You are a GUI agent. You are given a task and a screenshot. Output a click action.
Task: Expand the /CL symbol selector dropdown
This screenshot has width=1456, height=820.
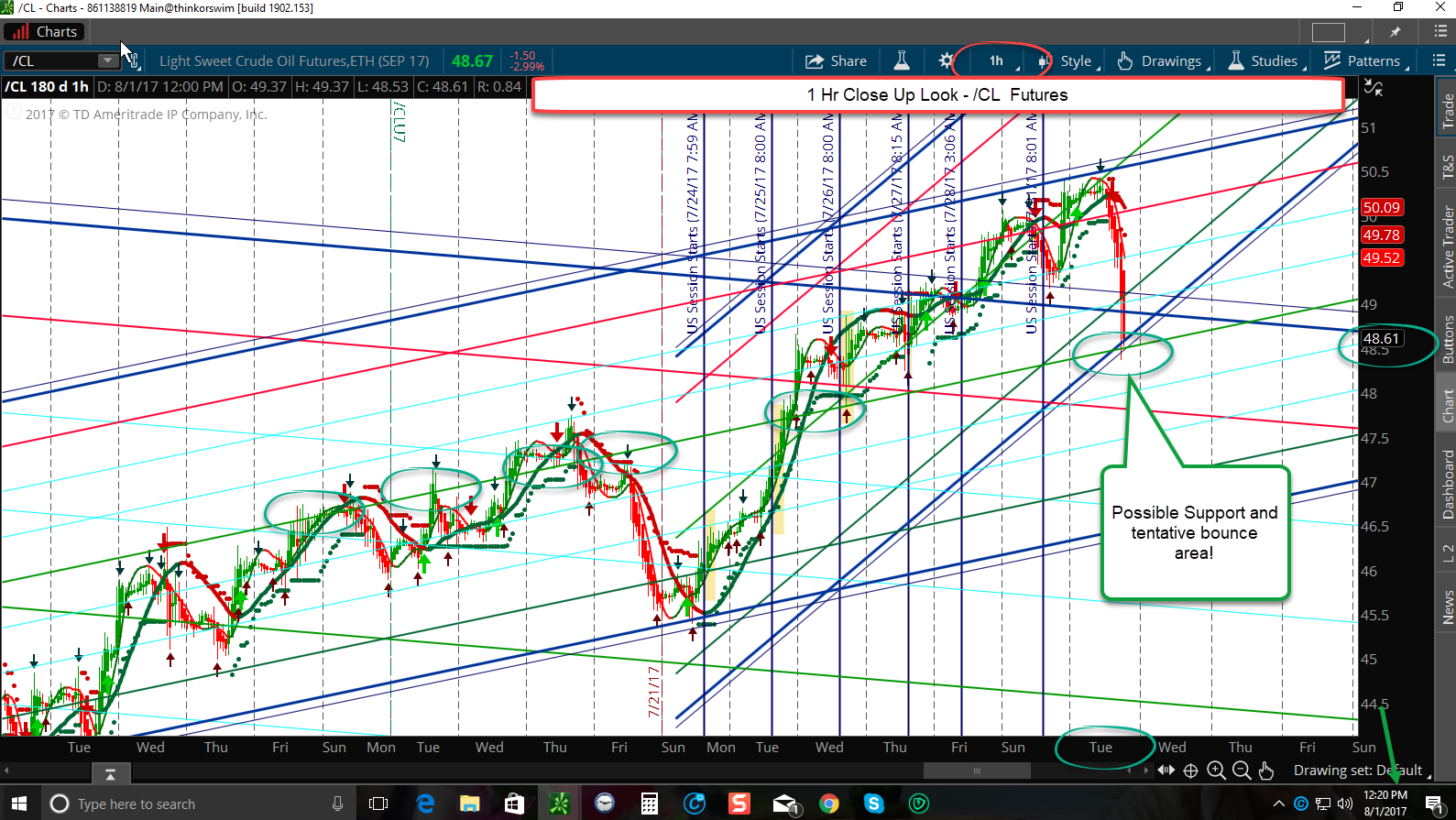coord(108,60)
